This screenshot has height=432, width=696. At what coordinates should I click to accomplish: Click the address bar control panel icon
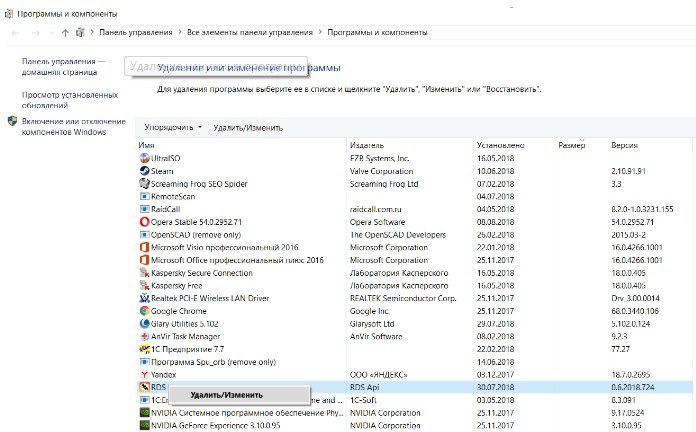point(80,32)
